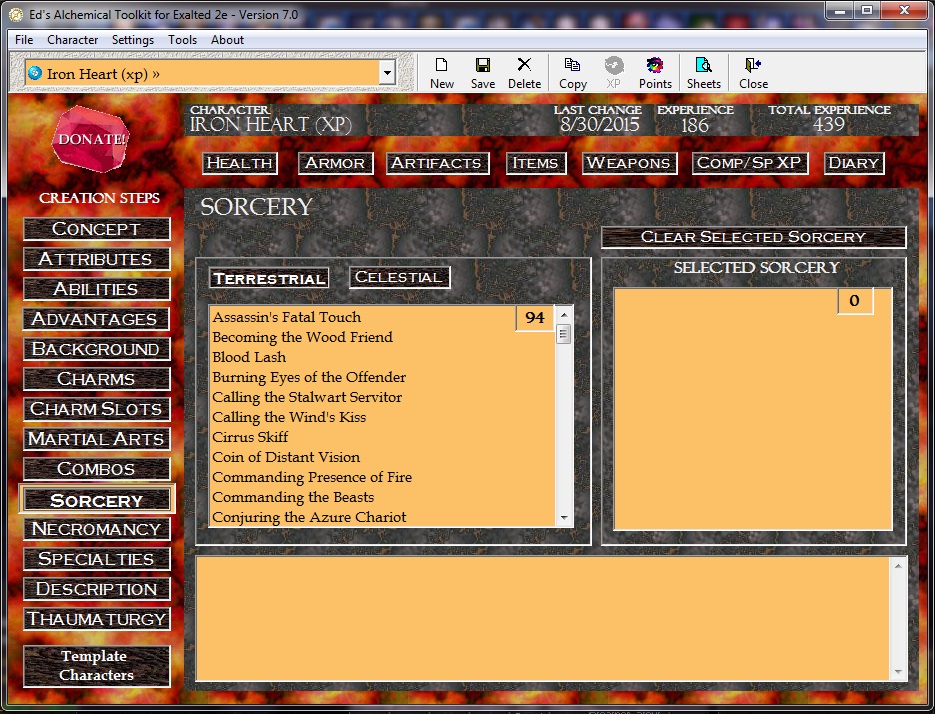Viewport: 935px width, 714px height.
Task: Switch to the Celestial sorcery tab
Action: pyautogui.click(x=399, y=277)
